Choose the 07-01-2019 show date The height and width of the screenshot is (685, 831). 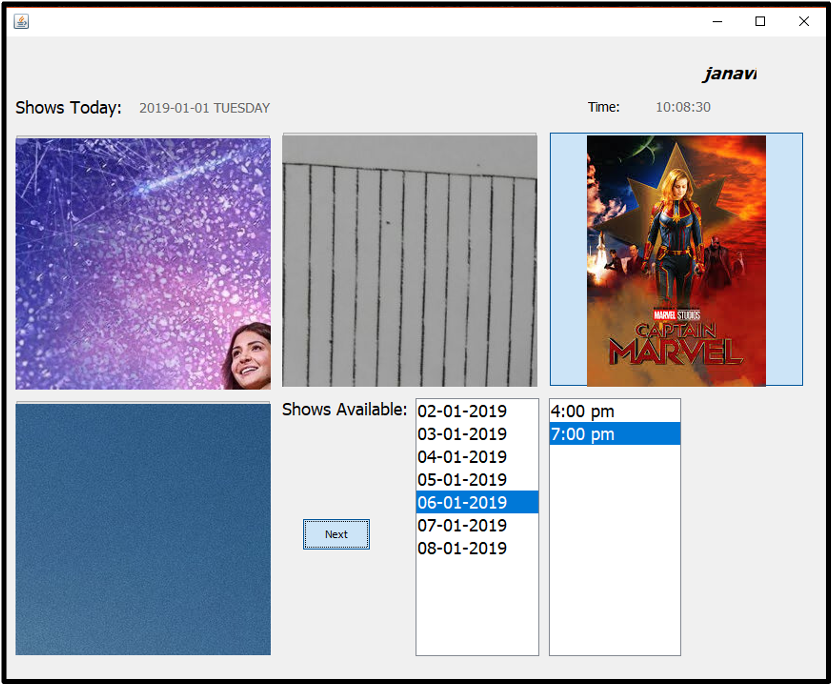pos(462,526)
